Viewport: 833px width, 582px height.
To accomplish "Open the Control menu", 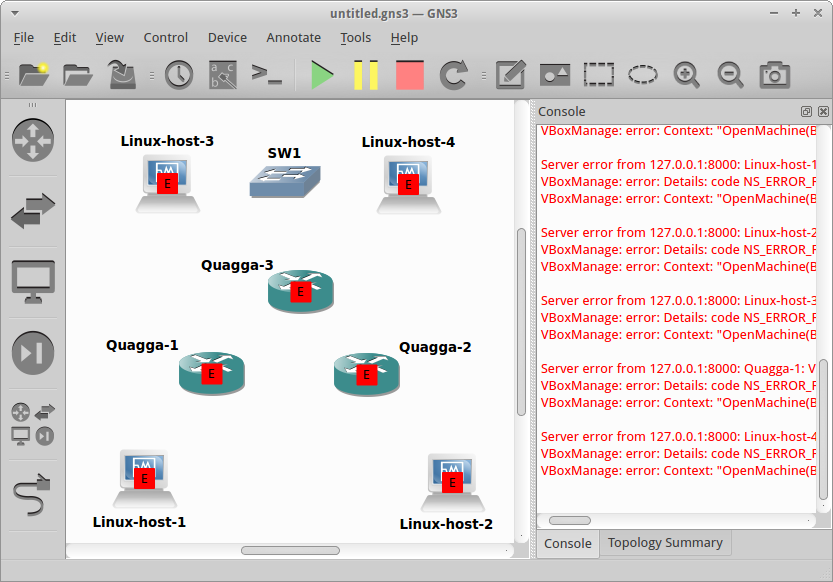I will [165, 37].
